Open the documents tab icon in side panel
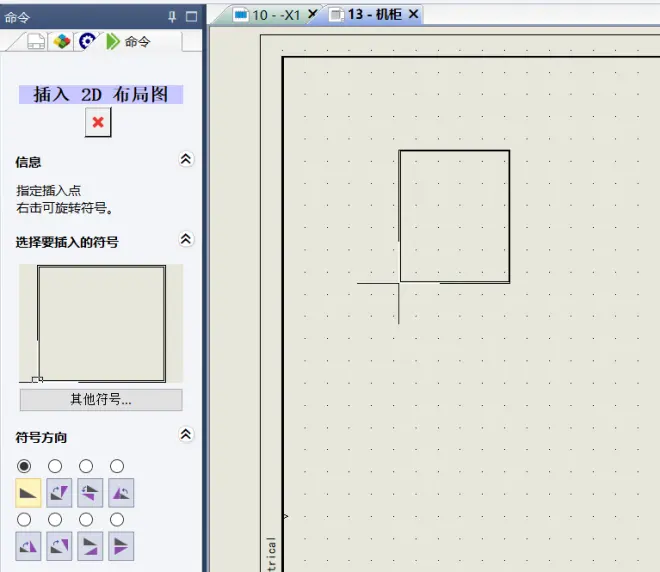The height and width of the screenshot is (572, 660). coord(36,42)
